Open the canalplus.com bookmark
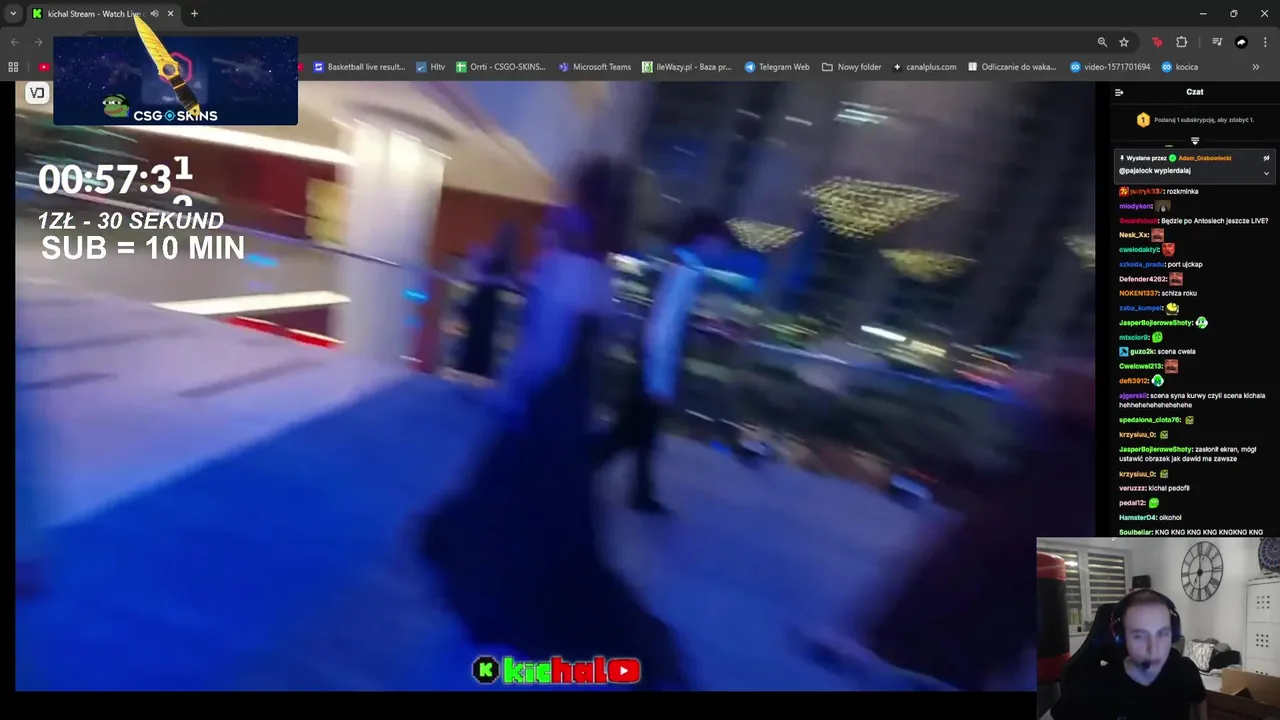 point(925,67)
